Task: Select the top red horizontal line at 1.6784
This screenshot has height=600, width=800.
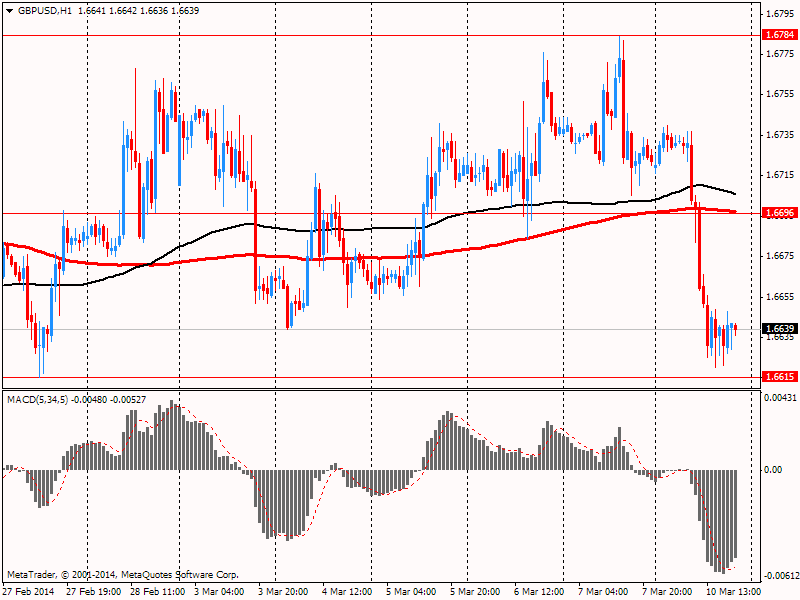Action: 381,35
